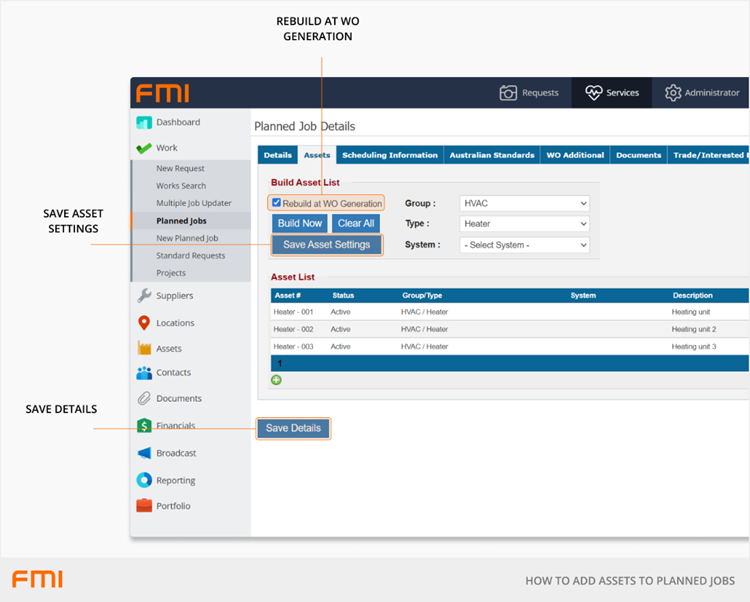
Task: Uncheck Rebuild at WO Generation checkbox
Action: click(277, 203)
